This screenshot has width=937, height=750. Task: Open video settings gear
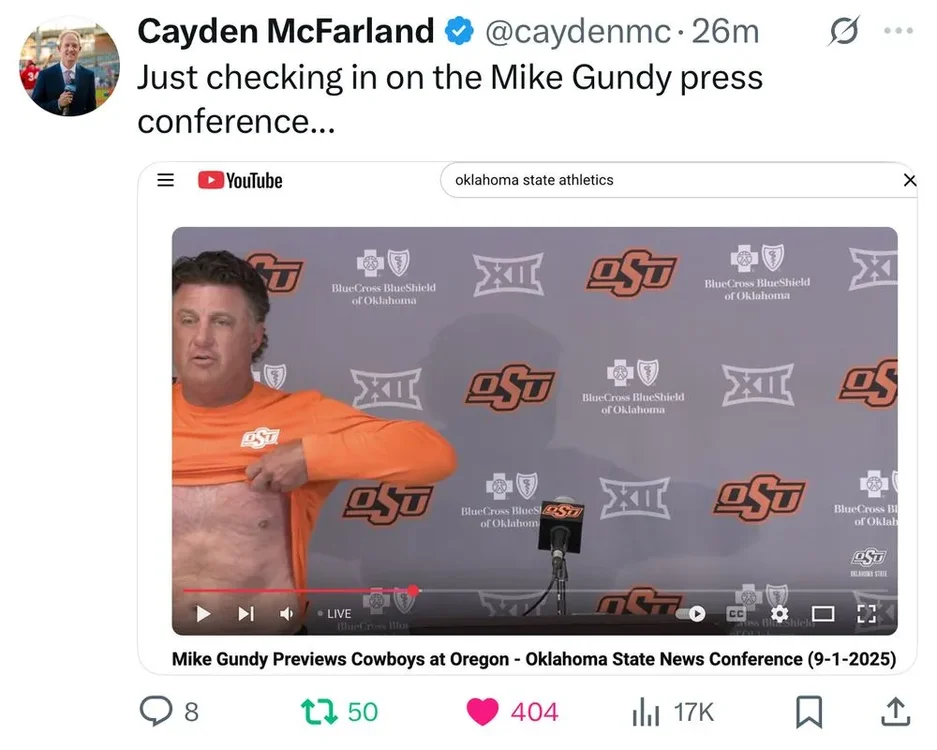point(779,614)
